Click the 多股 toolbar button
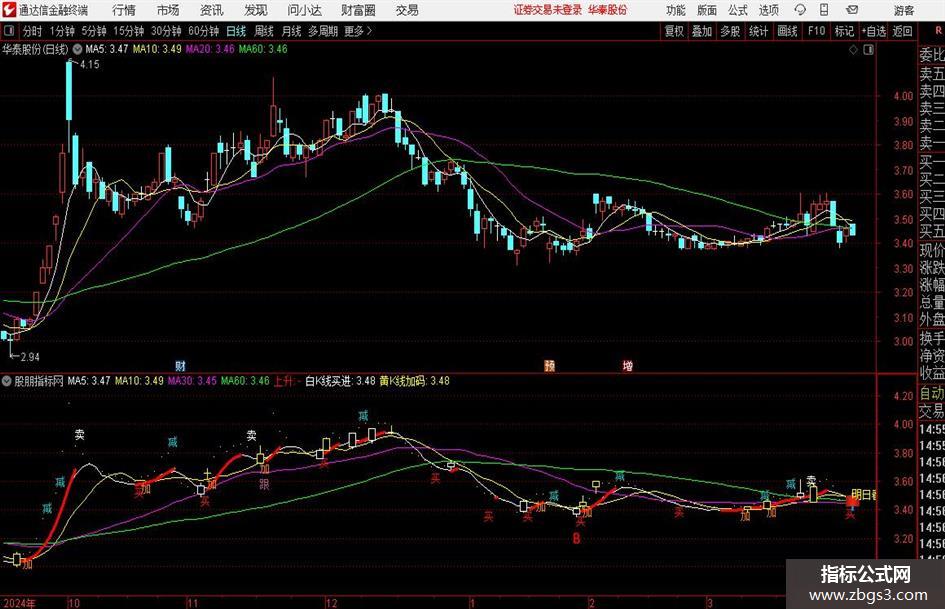The width and height of the screenshot is (945, 609). point(730,31)
